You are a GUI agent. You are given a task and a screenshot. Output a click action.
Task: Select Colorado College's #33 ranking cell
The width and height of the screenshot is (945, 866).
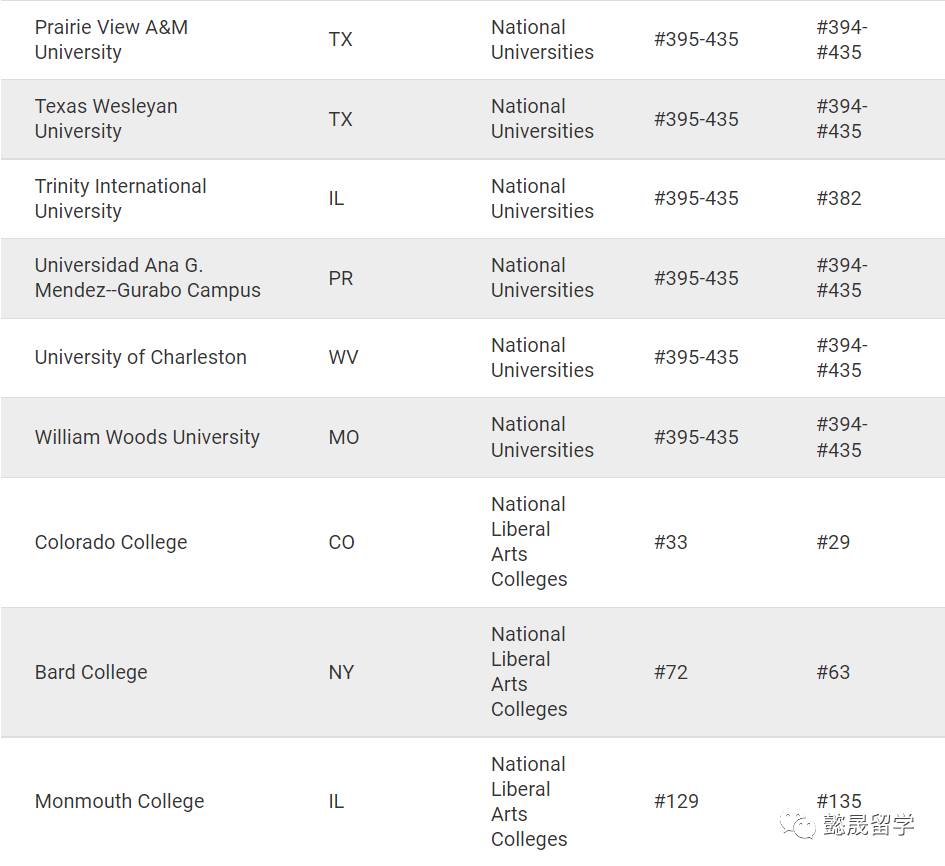pos(671,542)
